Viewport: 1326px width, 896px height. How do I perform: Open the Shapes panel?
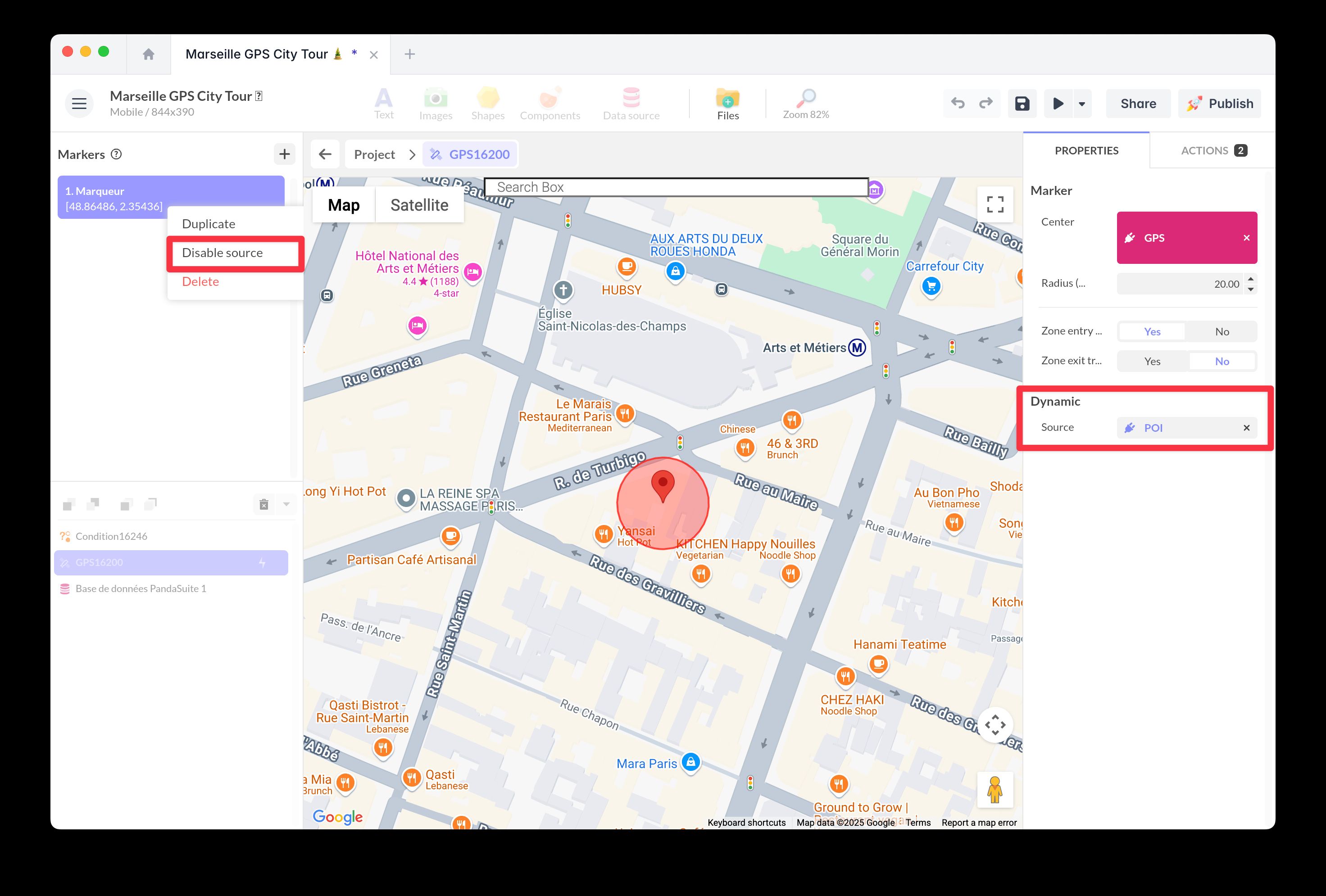click(487, 103)
